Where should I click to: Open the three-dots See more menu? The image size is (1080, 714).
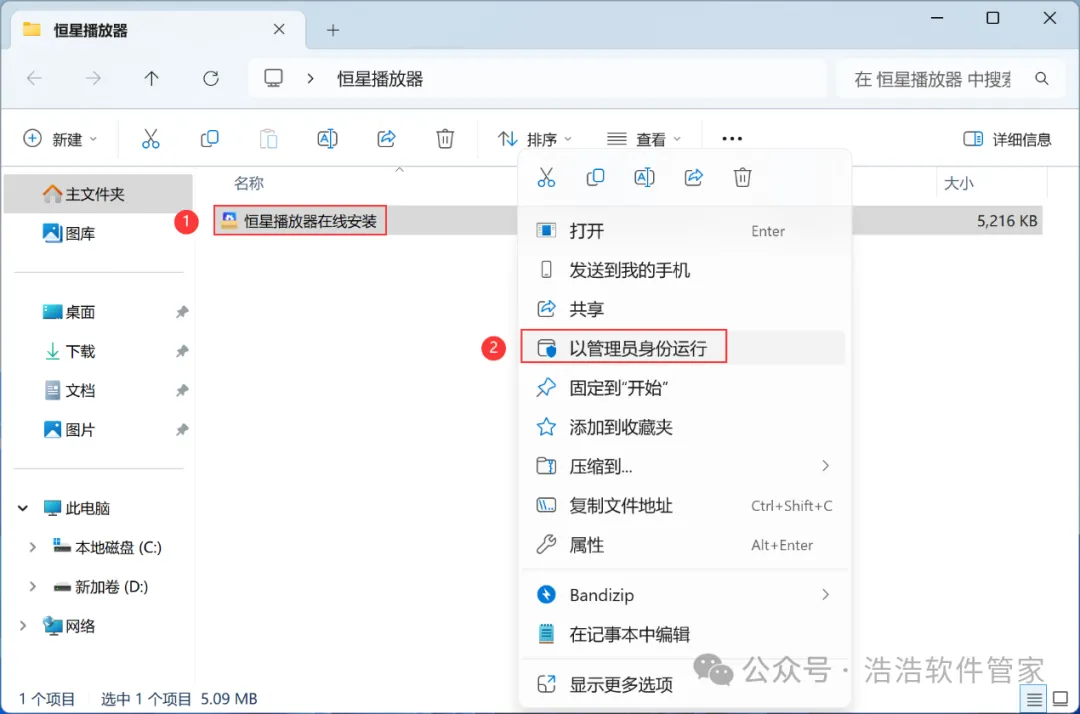[731, 139]
